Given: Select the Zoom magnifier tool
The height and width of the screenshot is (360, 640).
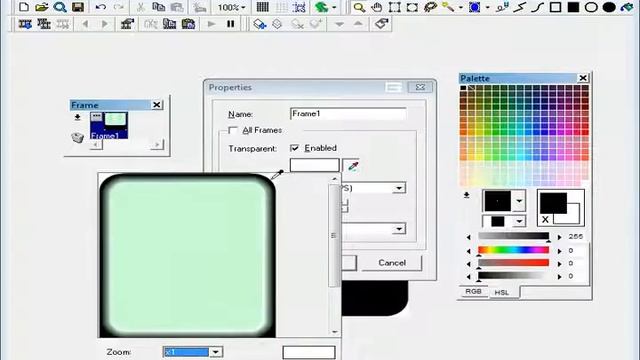Looking at the screenshot, I should (x=359, y=7).
